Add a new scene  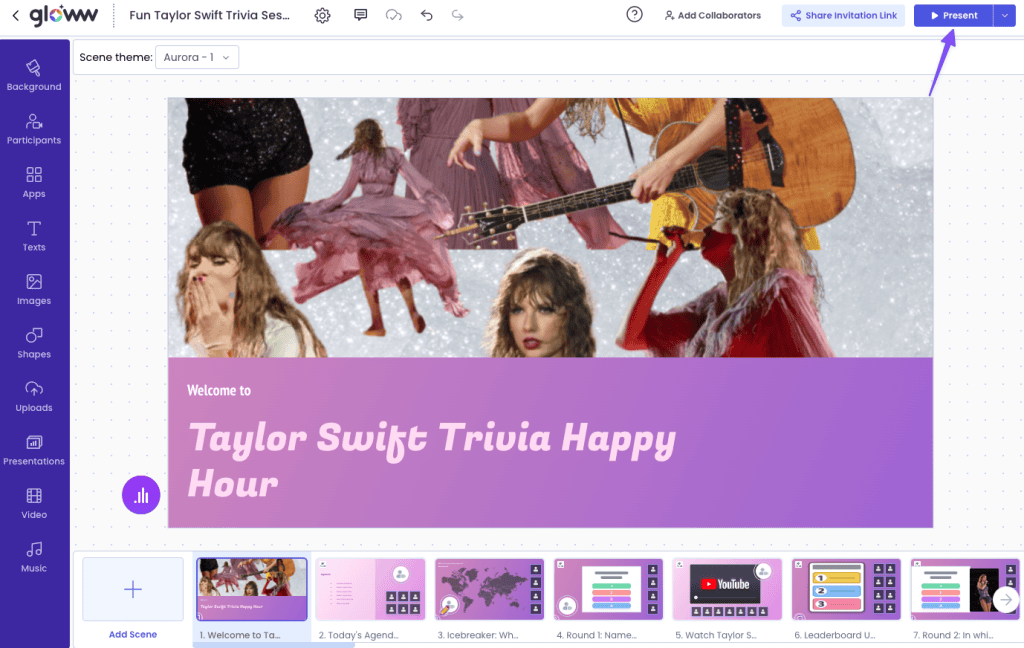[x=133, y=589]
